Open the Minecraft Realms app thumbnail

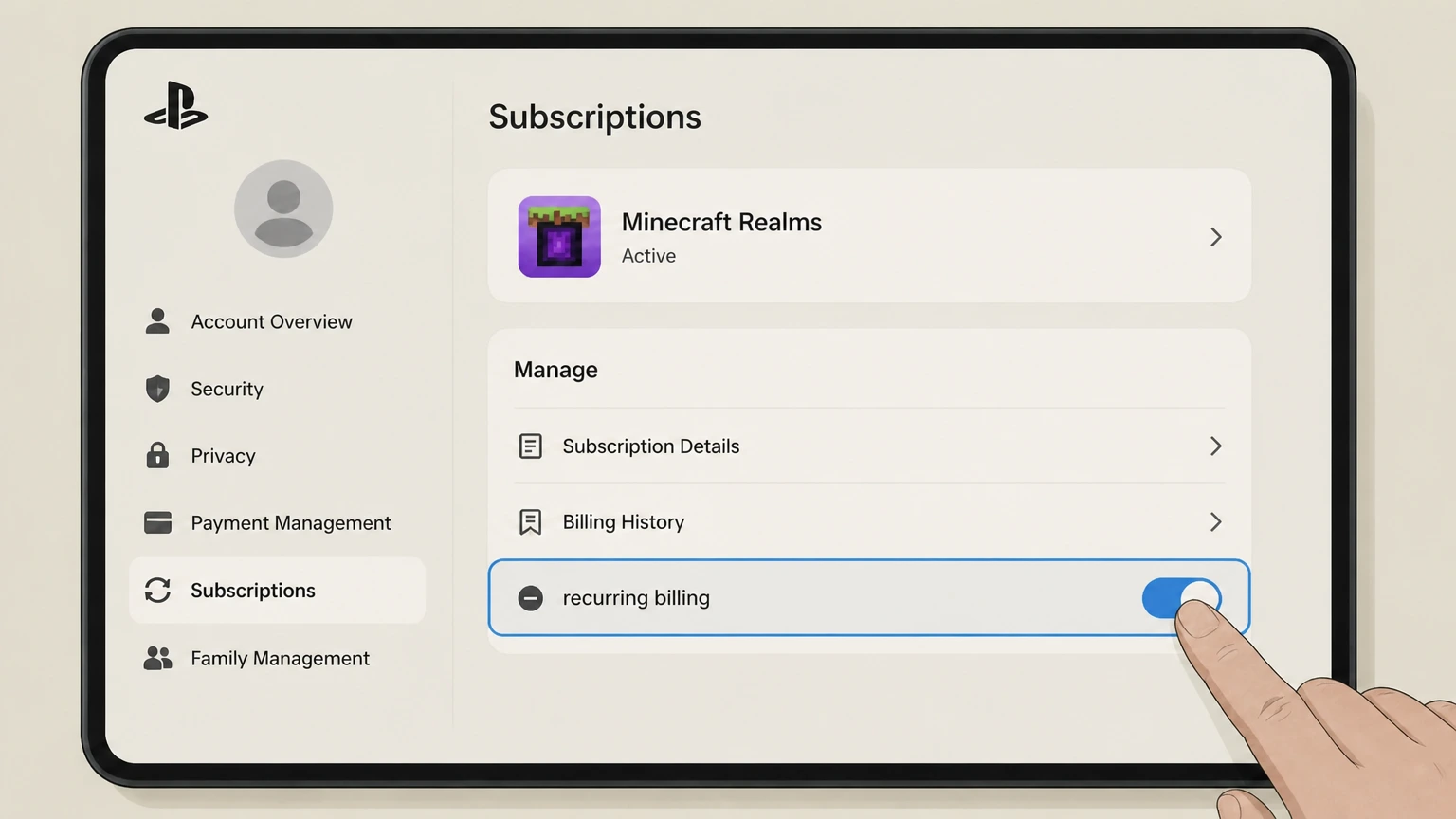point(559,237)
